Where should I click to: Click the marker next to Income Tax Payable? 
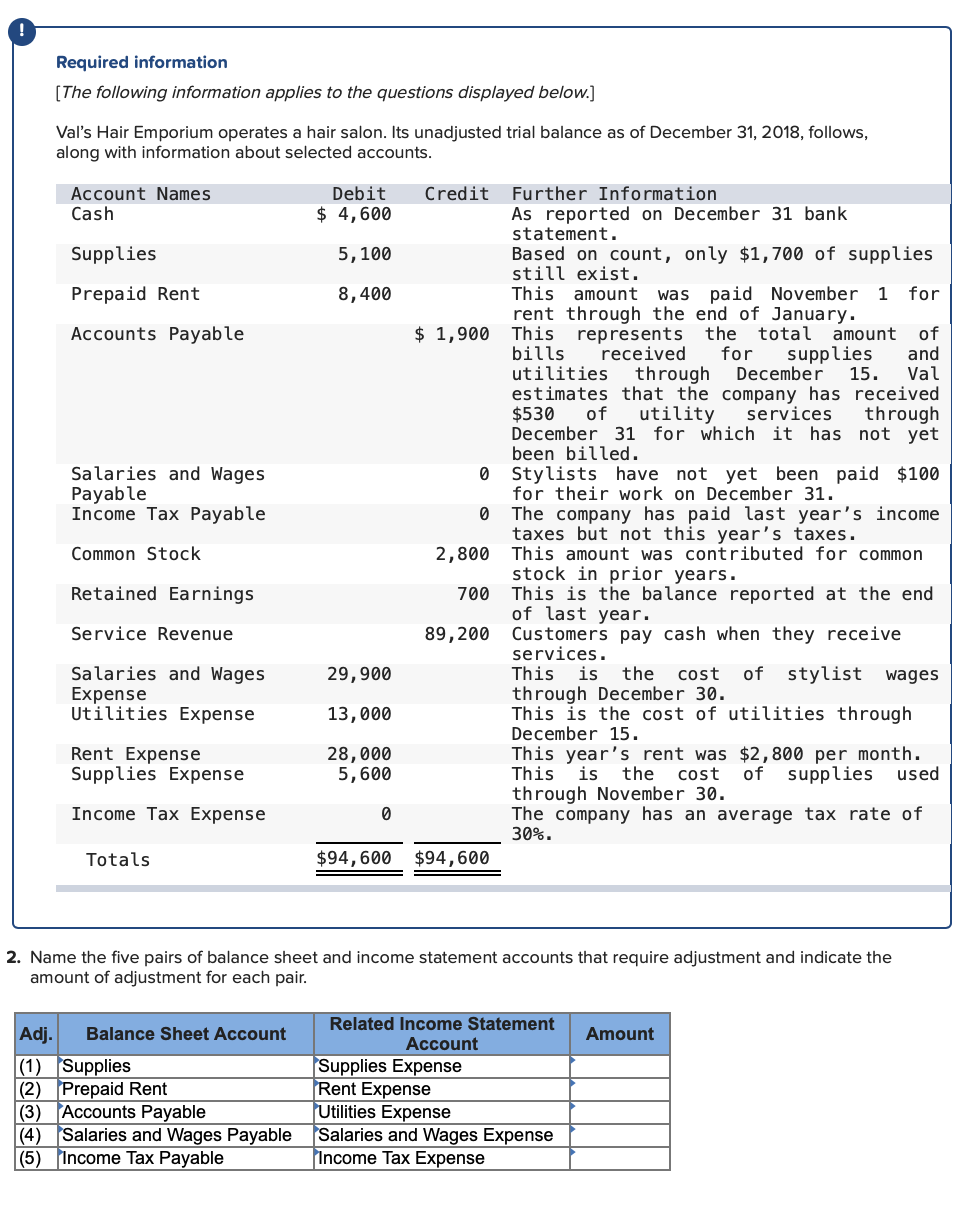coord(62,1158)
